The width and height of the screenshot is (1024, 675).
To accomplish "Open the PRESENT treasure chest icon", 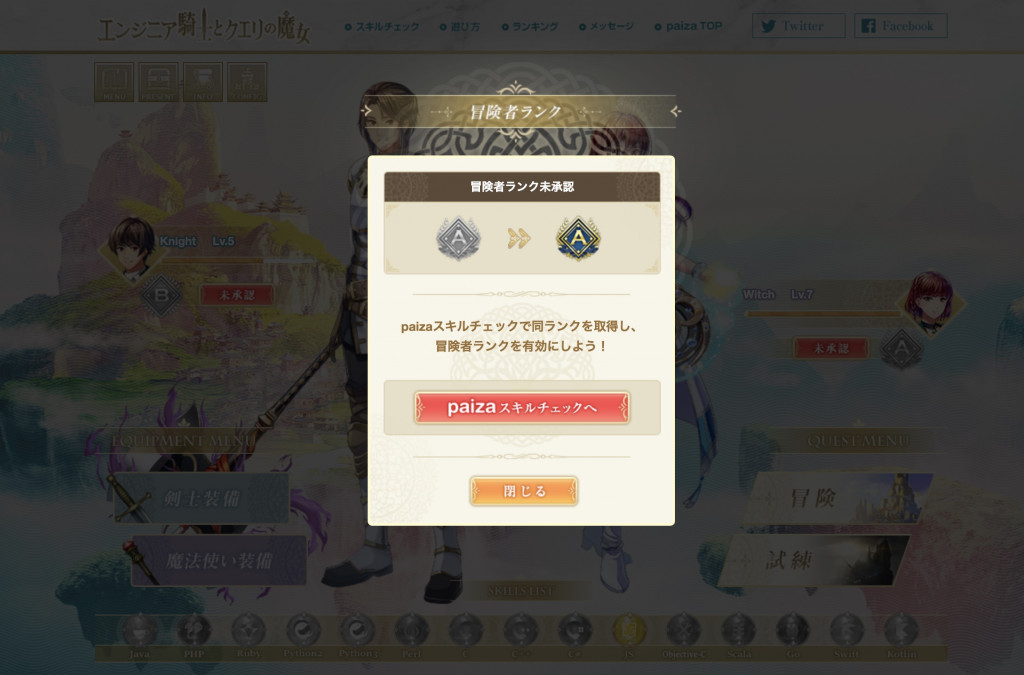I will pyautogui.click(x=159, y=82).
